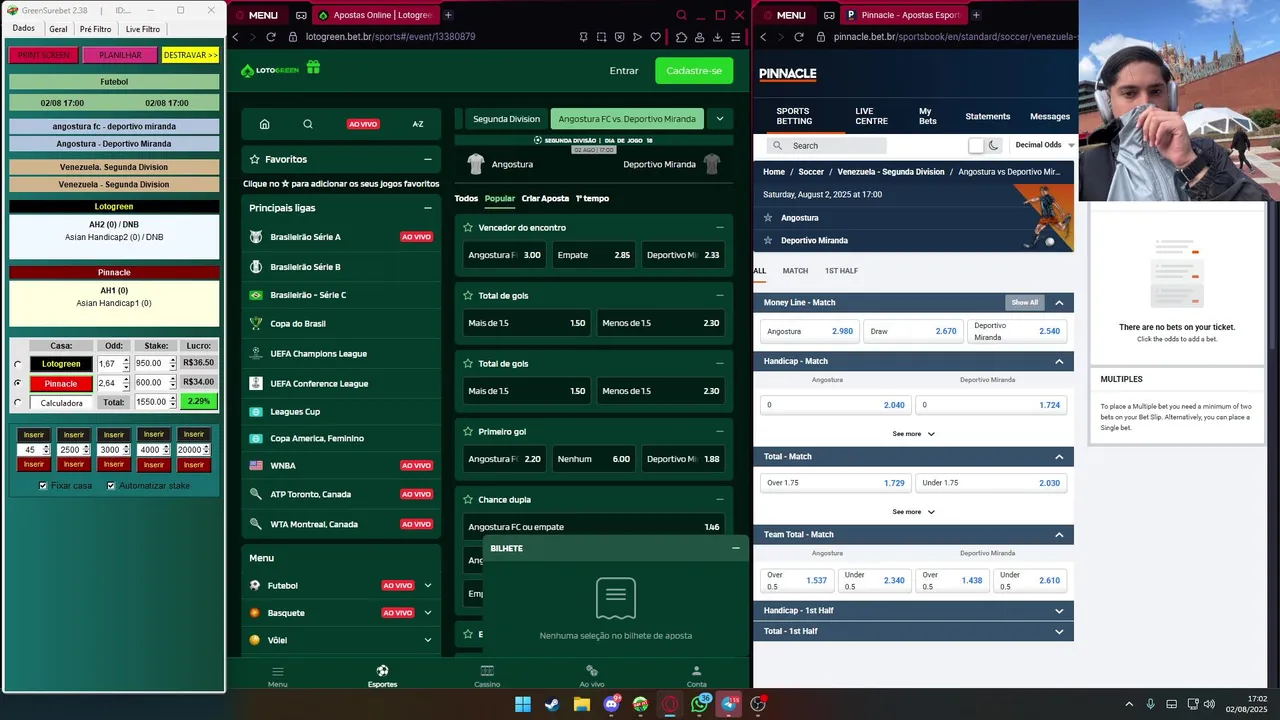
Task: Switch to the Geral tab in GreenSurebet
Action: pos(58,29)
